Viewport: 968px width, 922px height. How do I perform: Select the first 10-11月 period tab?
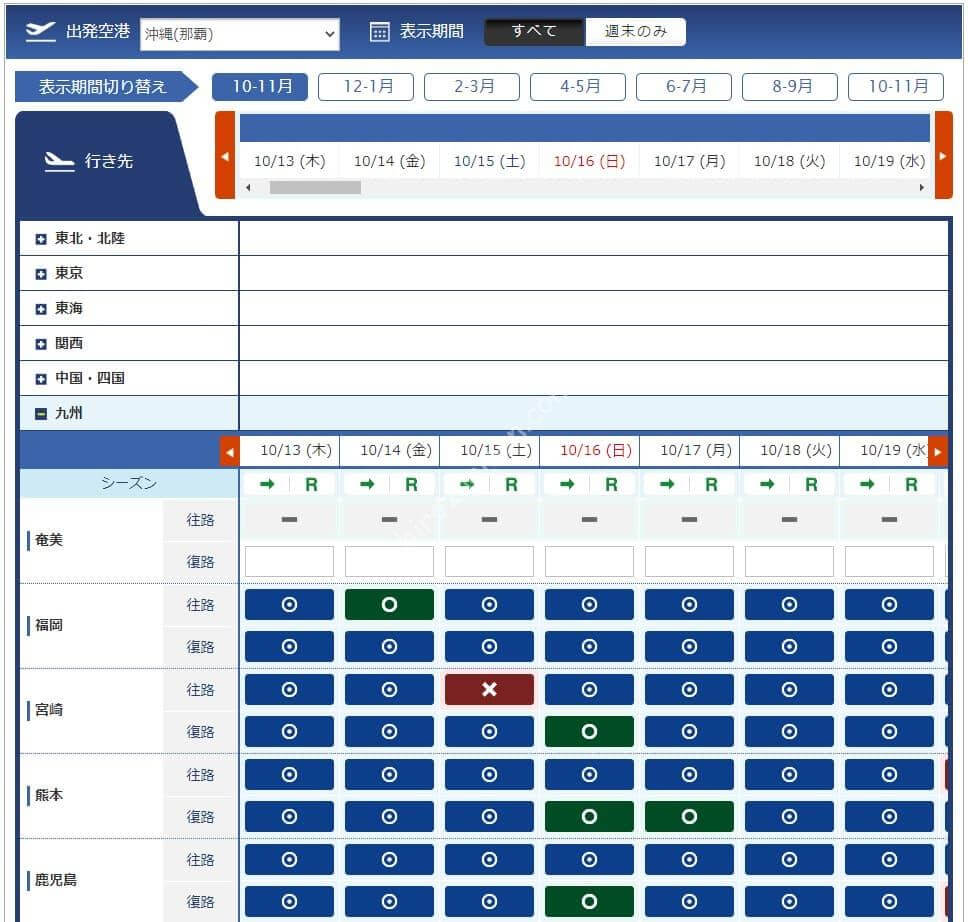point(260,86)
